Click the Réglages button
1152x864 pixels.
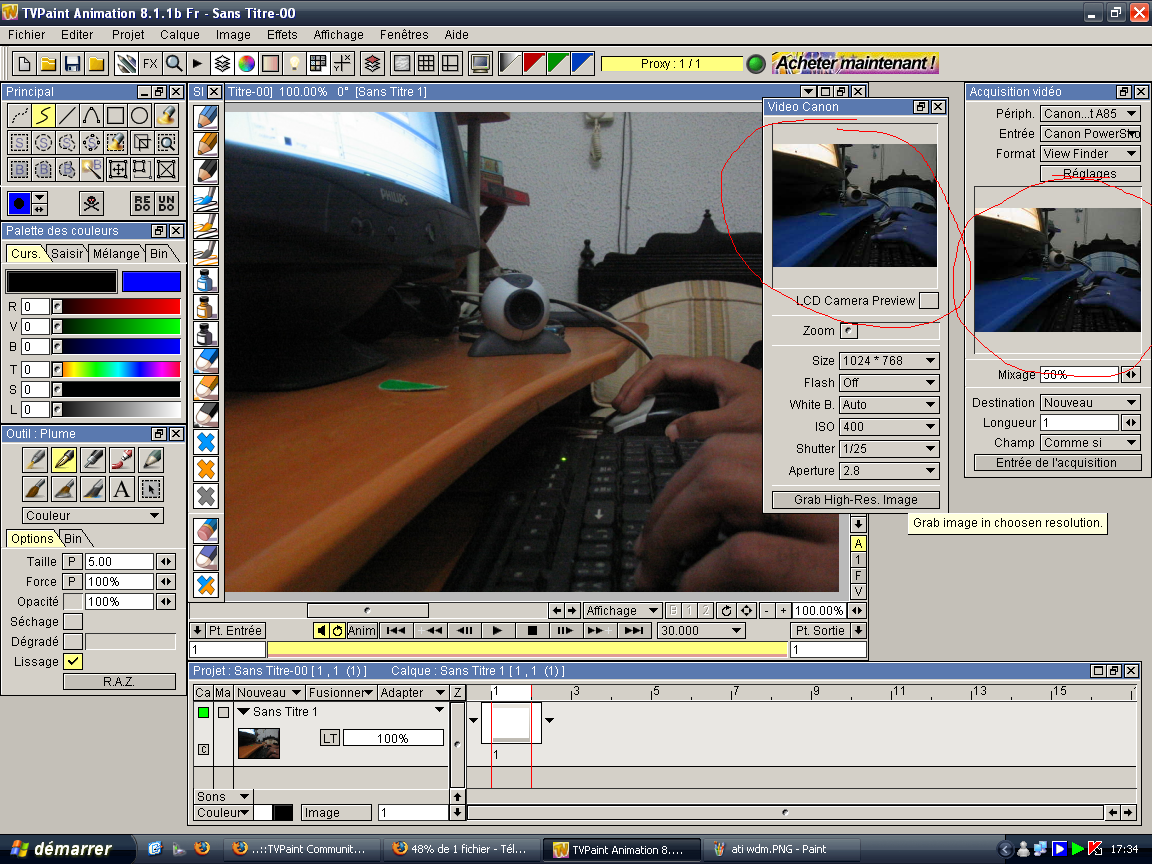point(1090,173)
